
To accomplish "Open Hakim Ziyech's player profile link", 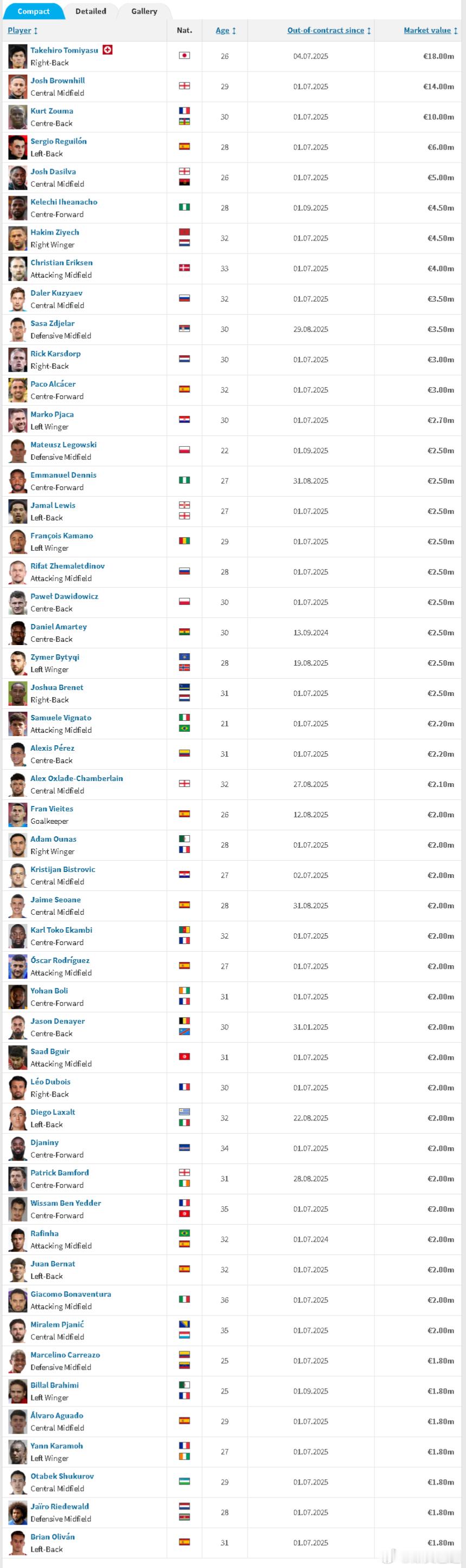I will 55,232.
